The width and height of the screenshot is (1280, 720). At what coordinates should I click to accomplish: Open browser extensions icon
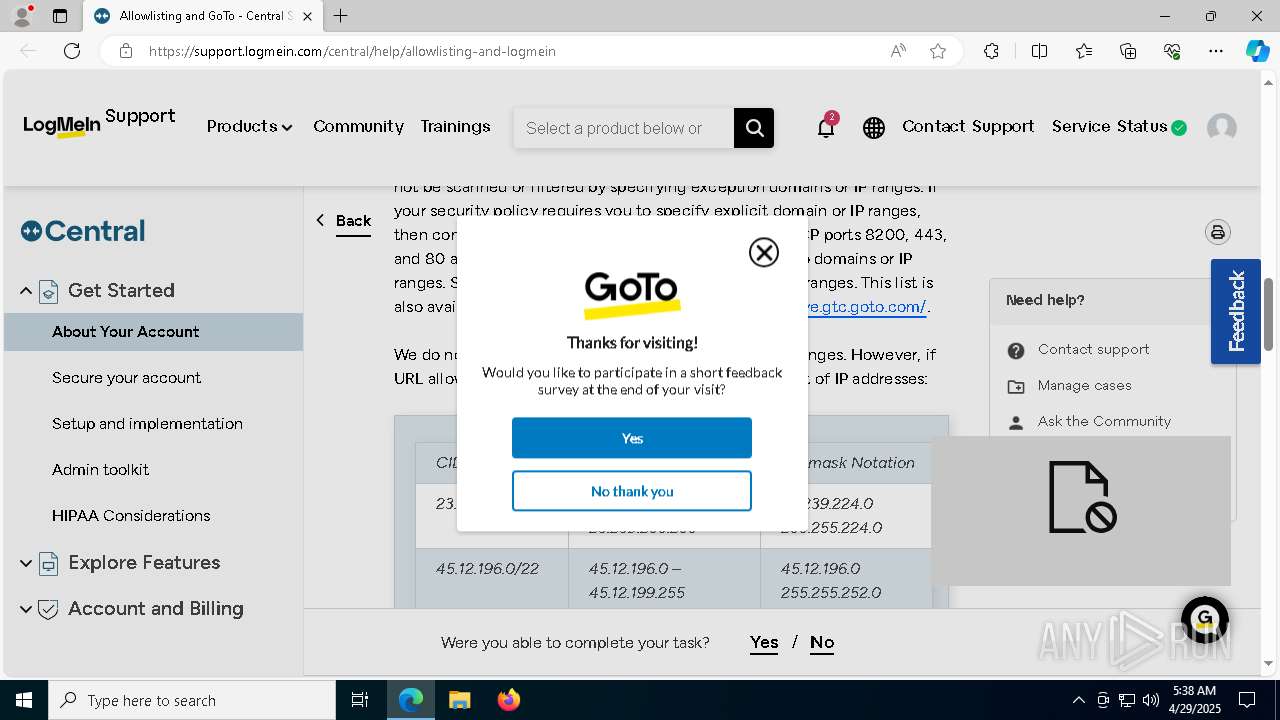pos(991,51)
